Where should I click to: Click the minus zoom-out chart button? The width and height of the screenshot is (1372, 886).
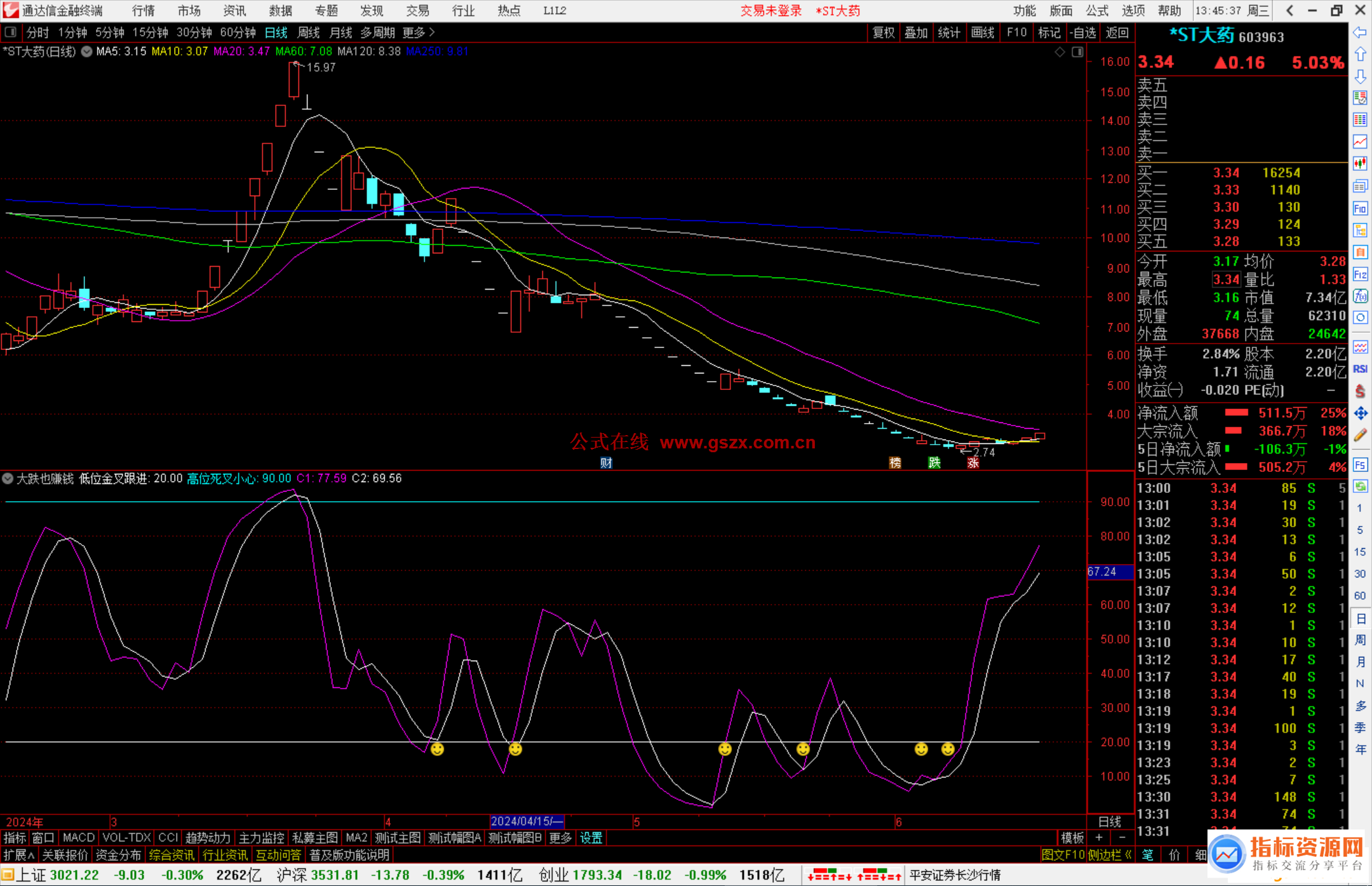click(x=1122, y=838)
